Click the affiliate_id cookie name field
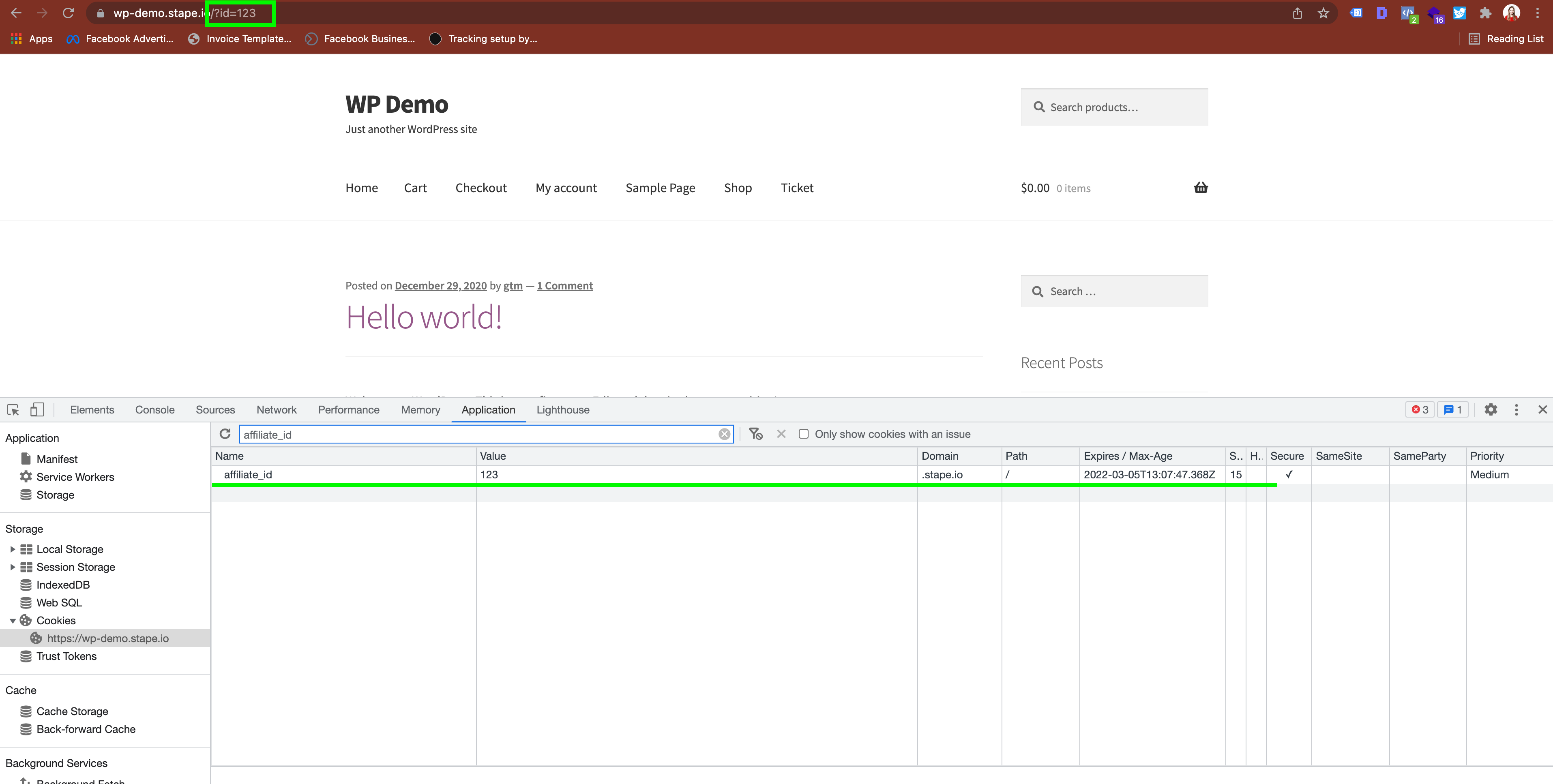This screenshot has height=784, width=1553. tap(249, 474)
